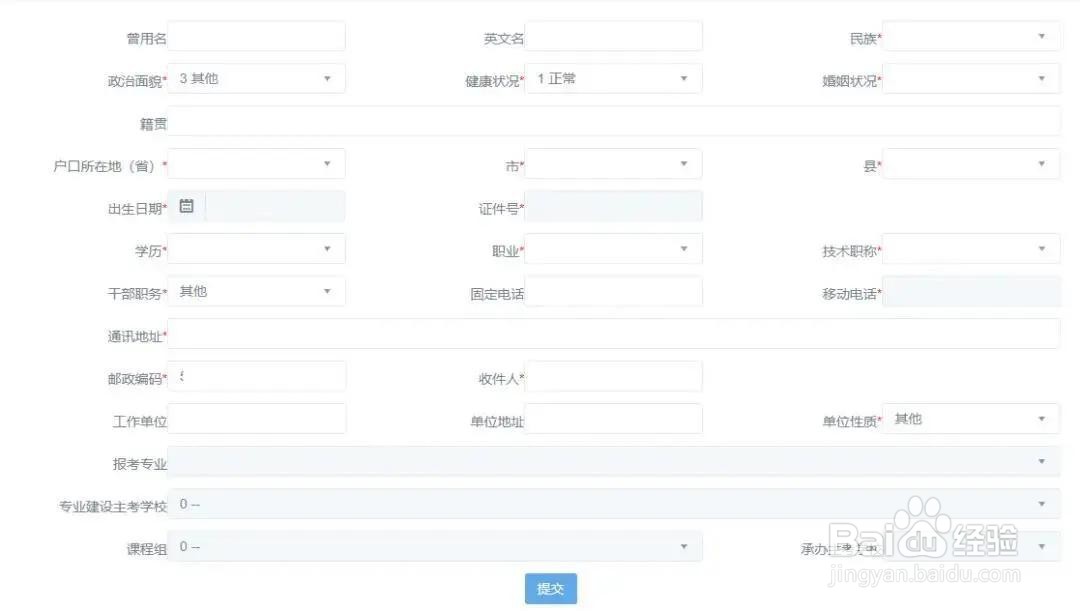
Task: Click the 曾用名 former name input field
Action: [x=255, y=35]
